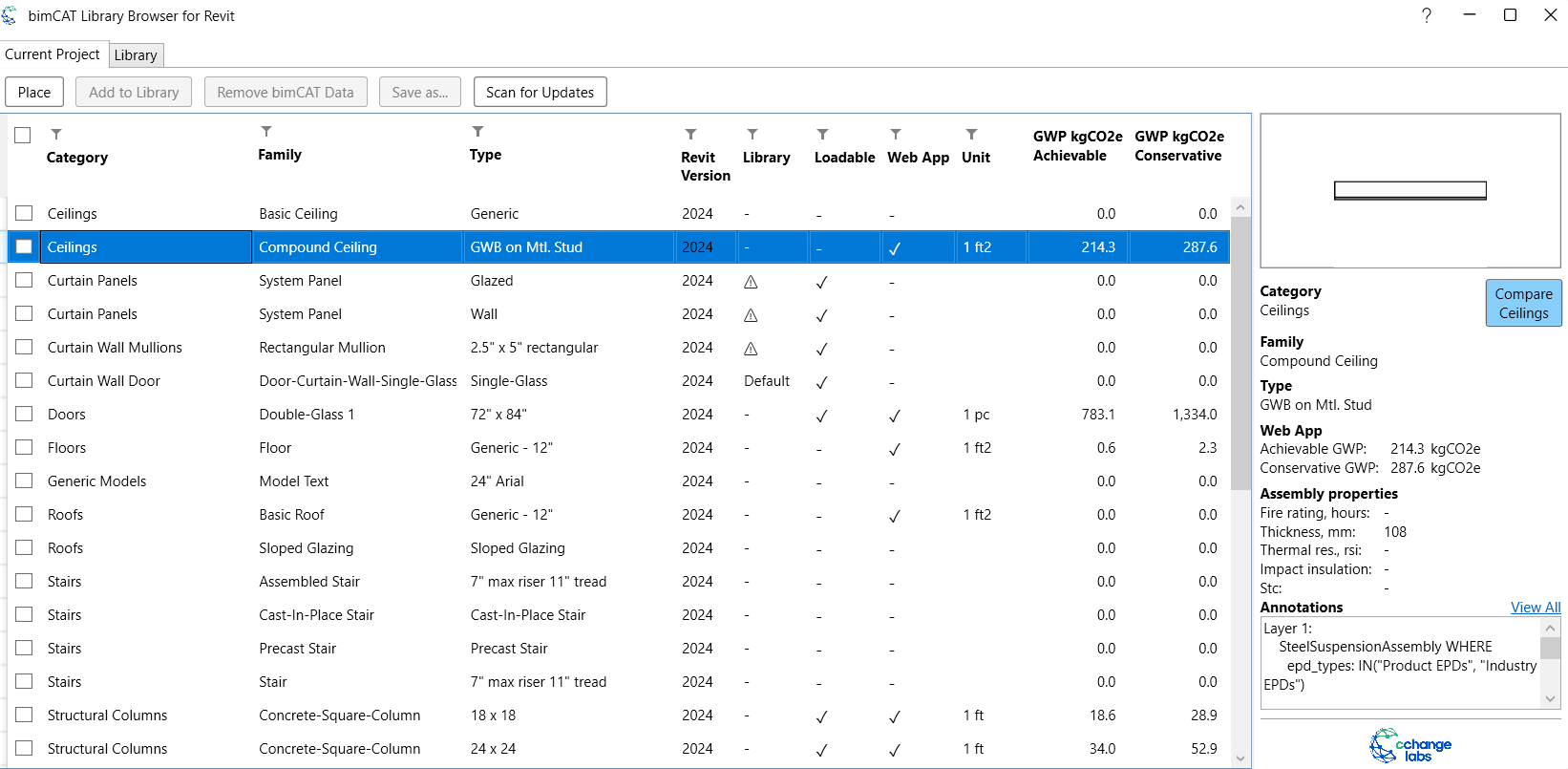Viewport: 1568px width, 769px height.
Task: Click the ceiling preview thumbnail
Action: (x=1409, y=190)
